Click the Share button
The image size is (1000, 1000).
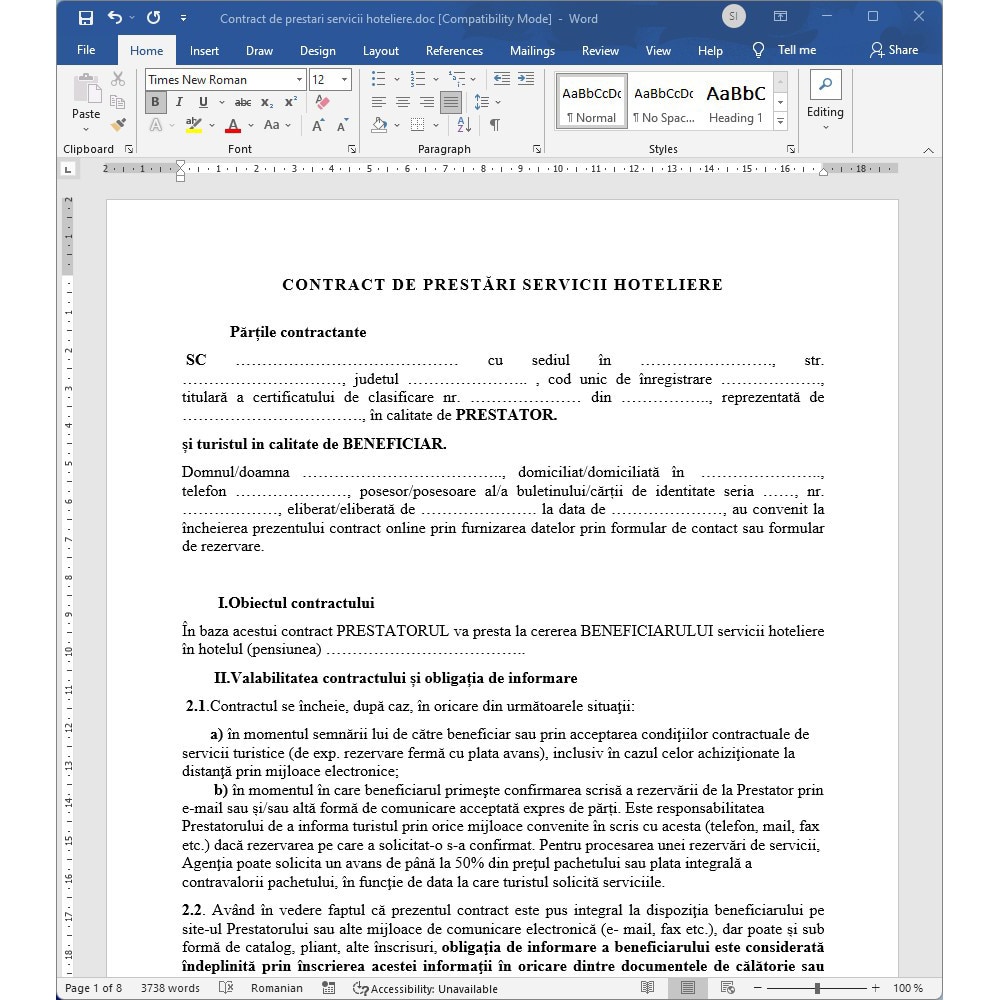(x=894, y=50)
